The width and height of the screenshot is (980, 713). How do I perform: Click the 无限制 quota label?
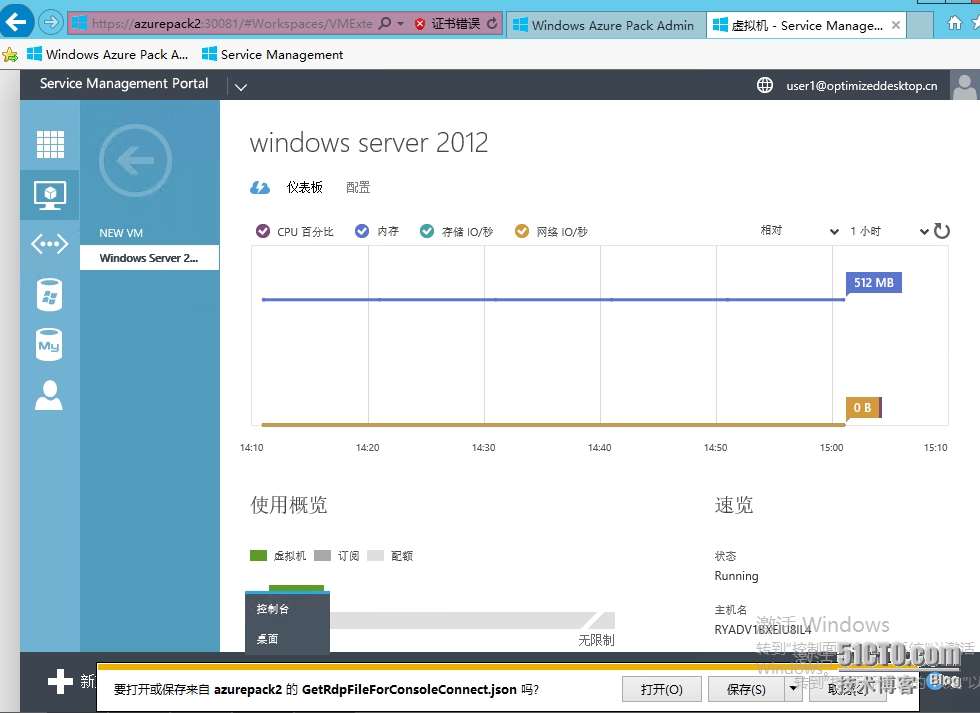point(596,640)
